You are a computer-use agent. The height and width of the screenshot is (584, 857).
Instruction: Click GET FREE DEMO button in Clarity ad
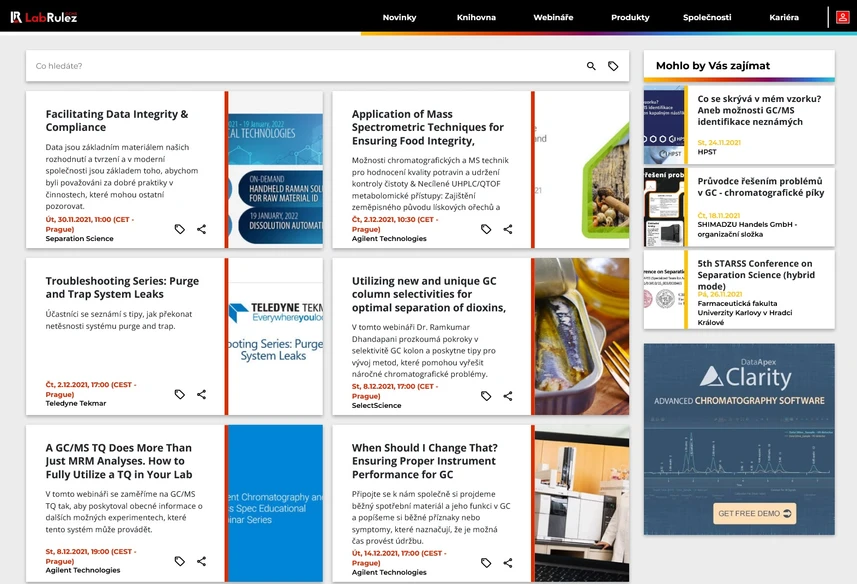click(x=754, y=514)
